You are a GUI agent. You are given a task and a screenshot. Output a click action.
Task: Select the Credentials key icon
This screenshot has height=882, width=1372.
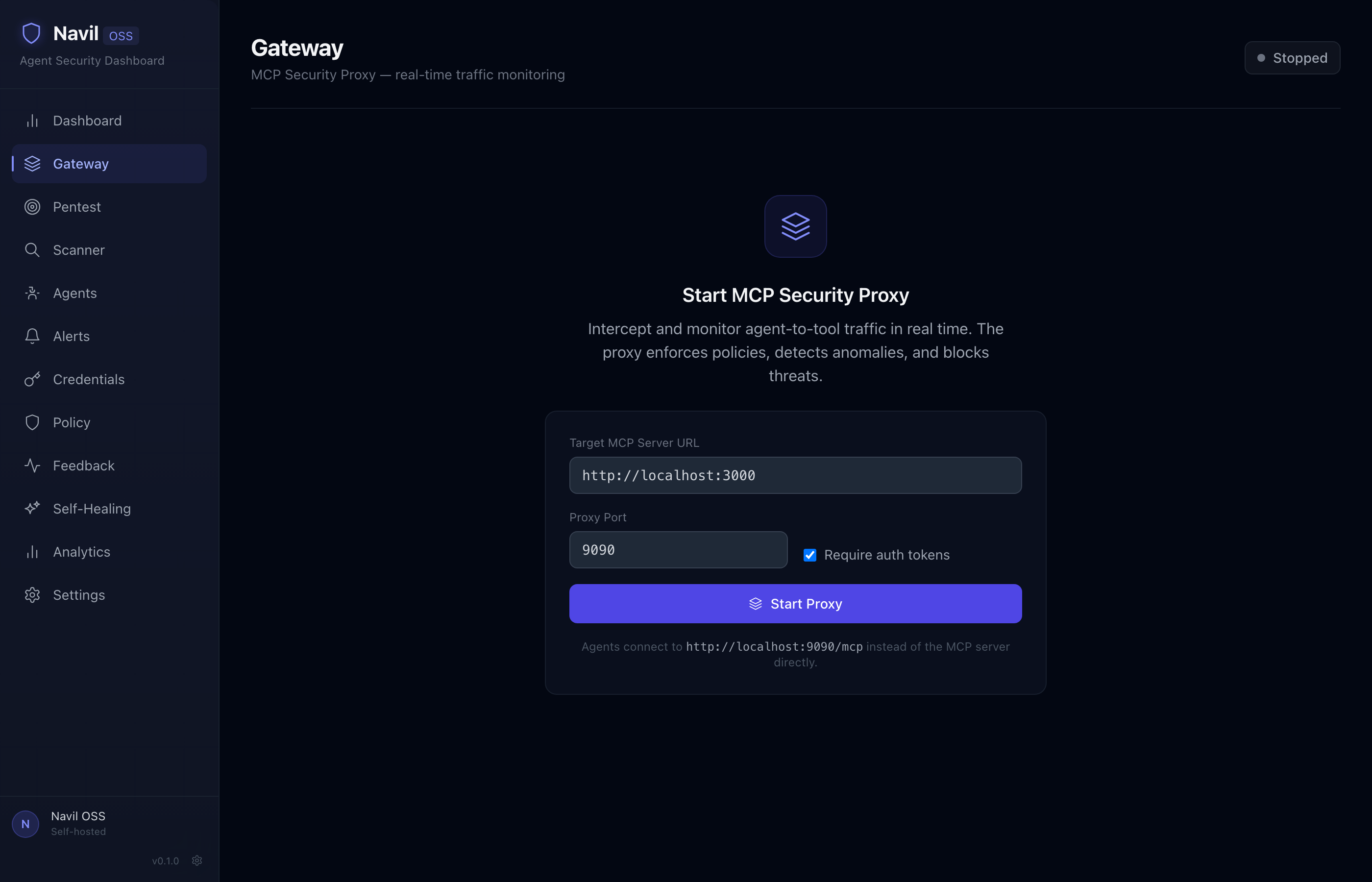(32, 379)
